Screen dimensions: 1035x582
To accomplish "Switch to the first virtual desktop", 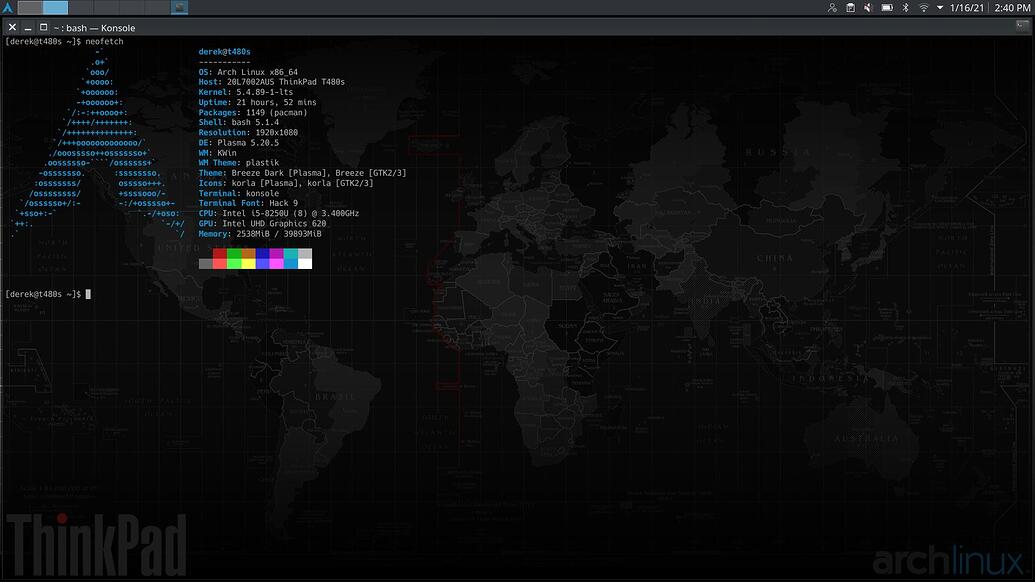I will coord(31,7).
